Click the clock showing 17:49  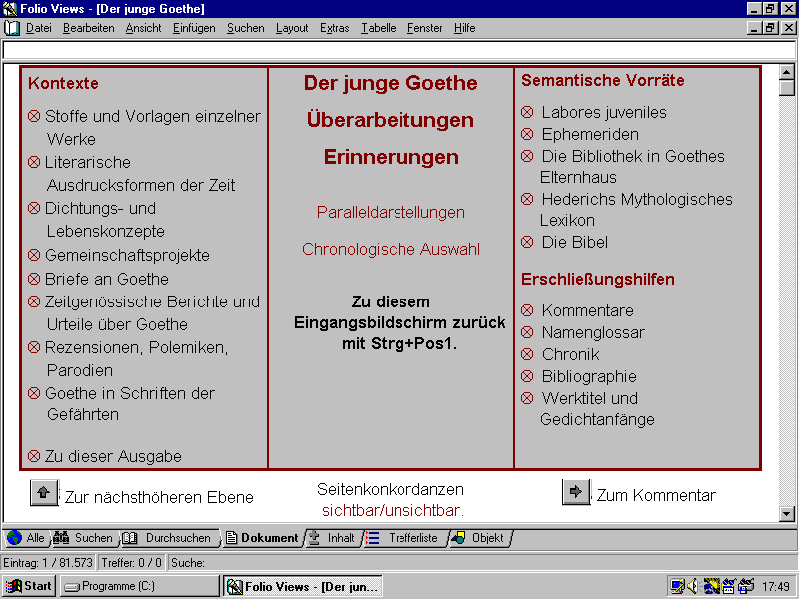point(776,587)
